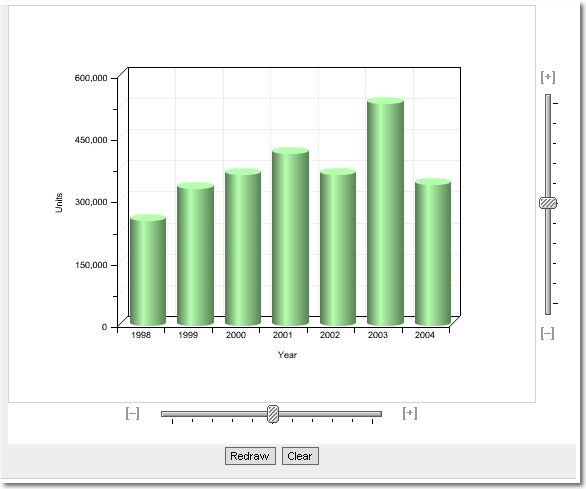Image resolution: width=586 pixels, height=489 pixels.
Task: Click the horizontal slider hatched handle
Action: coord(273,414)
